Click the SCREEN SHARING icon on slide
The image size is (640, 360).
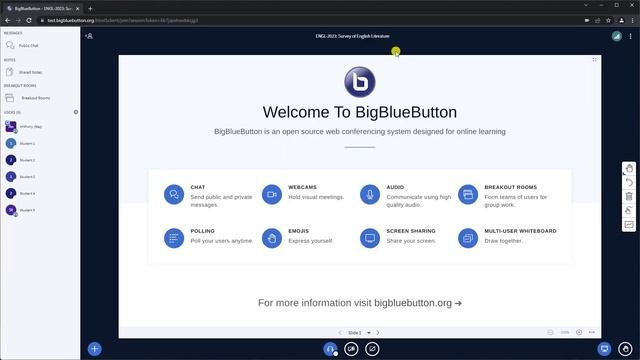click(x=370, y=238)
